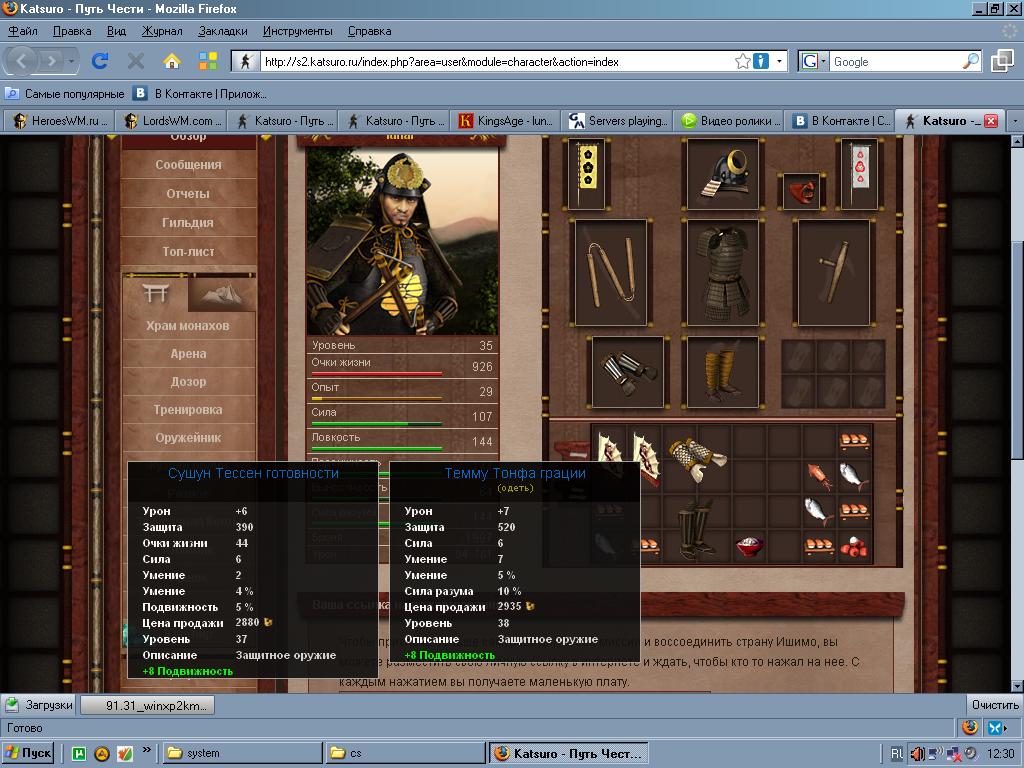The image size is (1024, 768).
Task: Go to the home page icon
Action: 172,61
